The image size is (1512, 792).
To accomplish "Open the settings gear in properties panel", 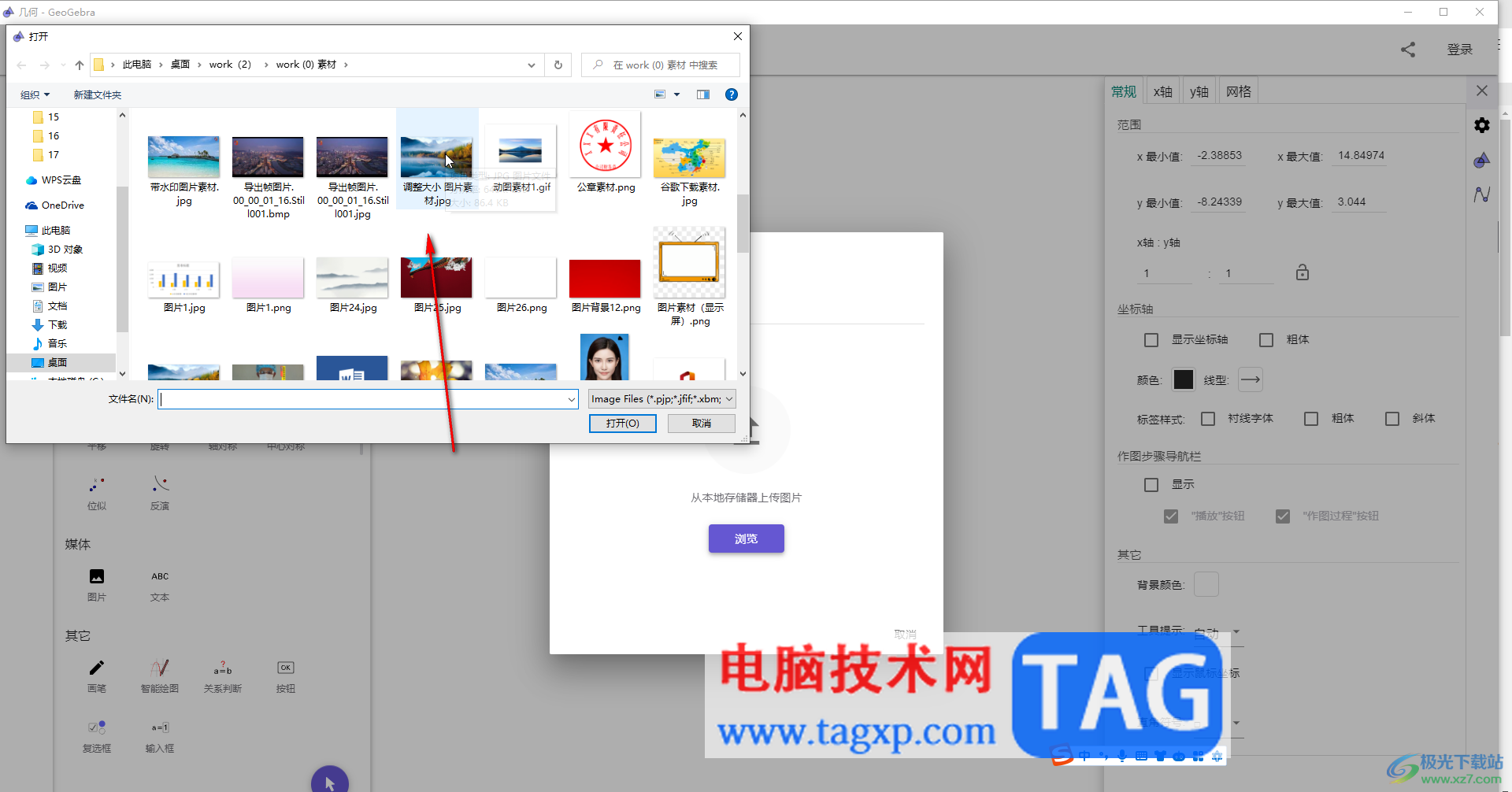I will coord(1482,125).
